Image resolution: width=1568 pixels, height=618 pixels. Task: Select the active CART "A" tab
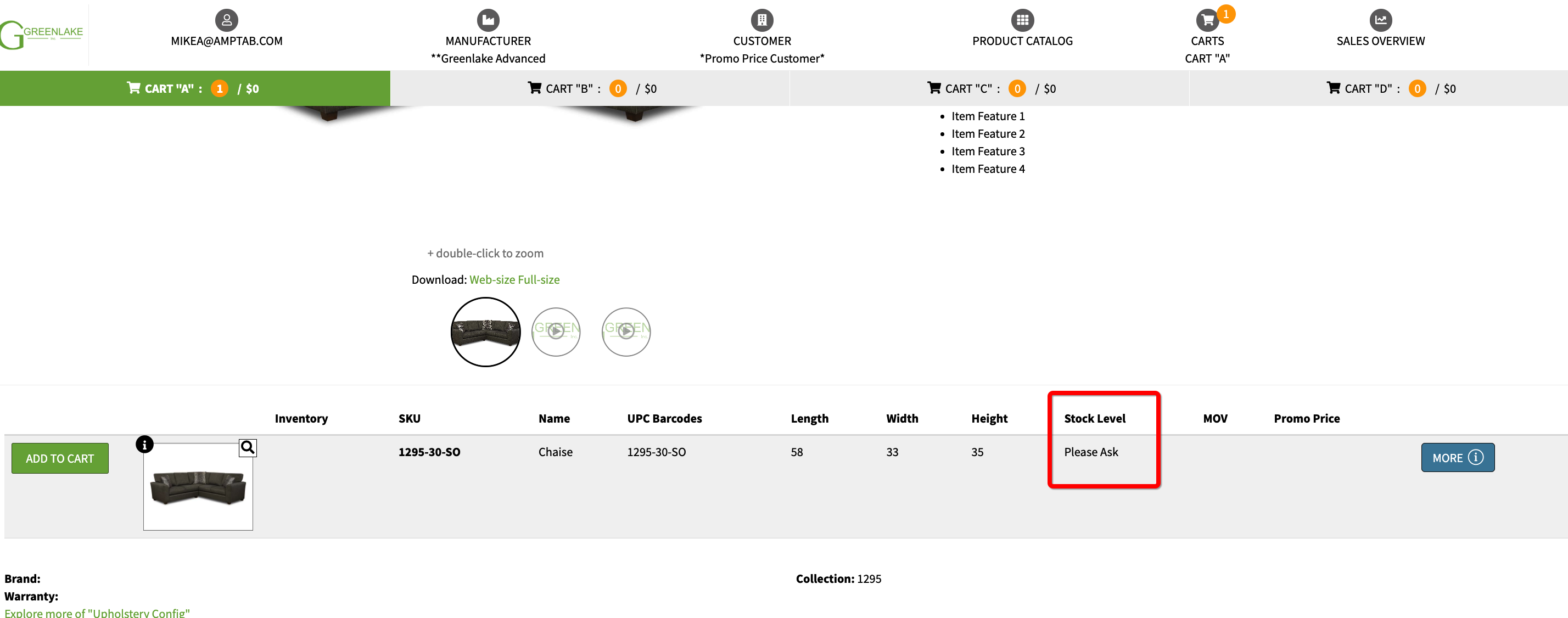tap(194, 89)
